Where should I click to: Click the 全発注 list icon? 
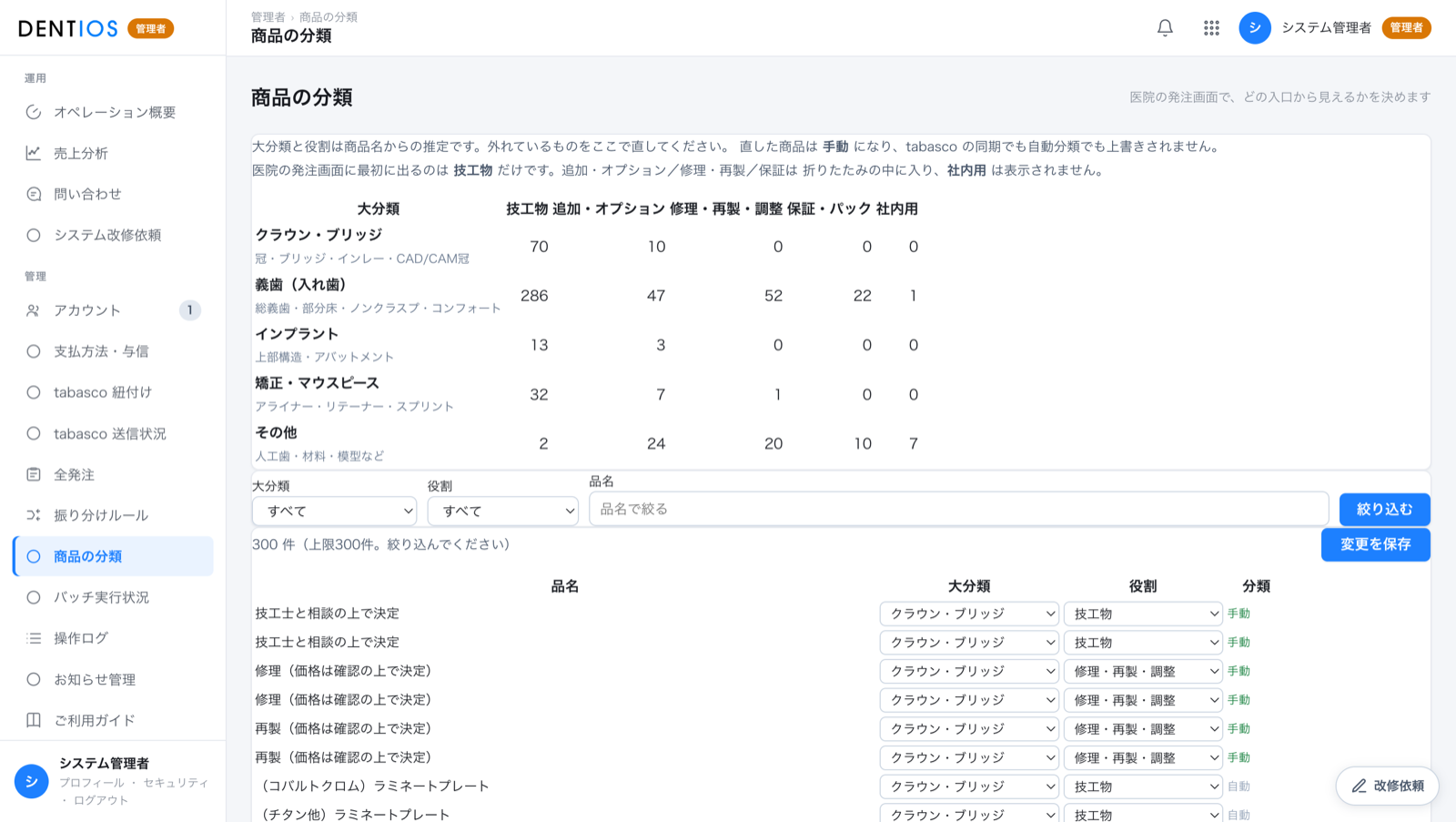34,474
